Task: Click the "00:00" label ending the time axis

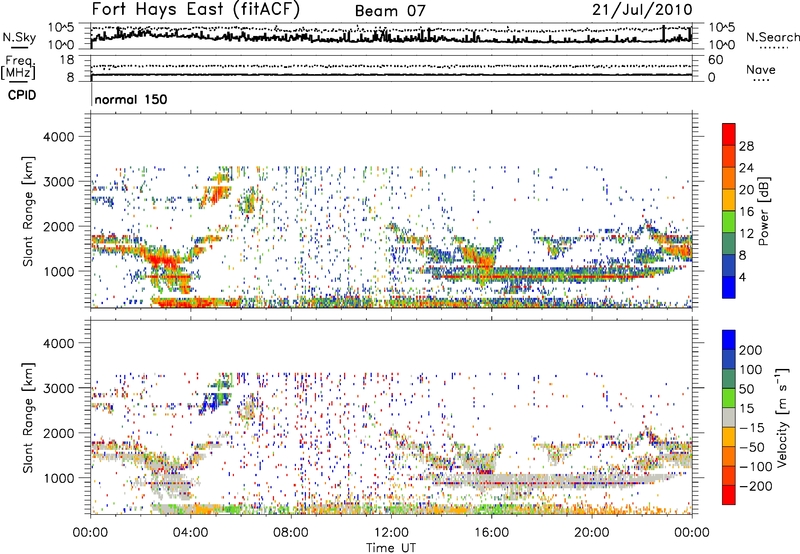Action: [x=691, y=533]
